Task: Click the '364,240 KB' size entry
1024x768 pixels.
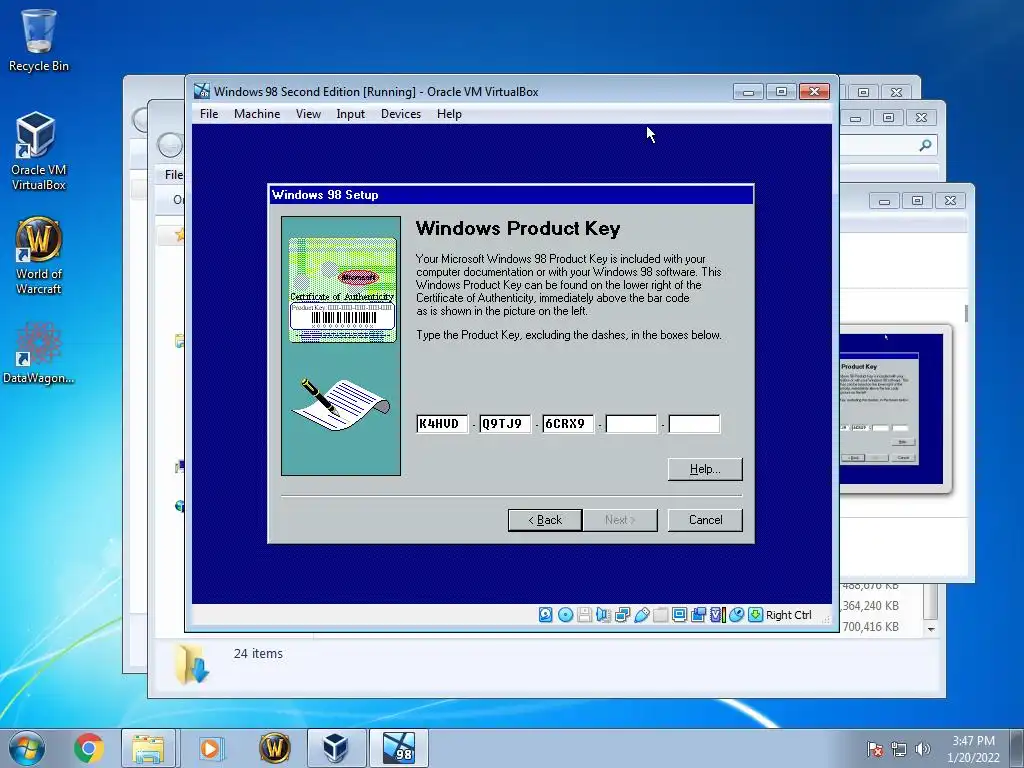Action: [x=871, y=605]
